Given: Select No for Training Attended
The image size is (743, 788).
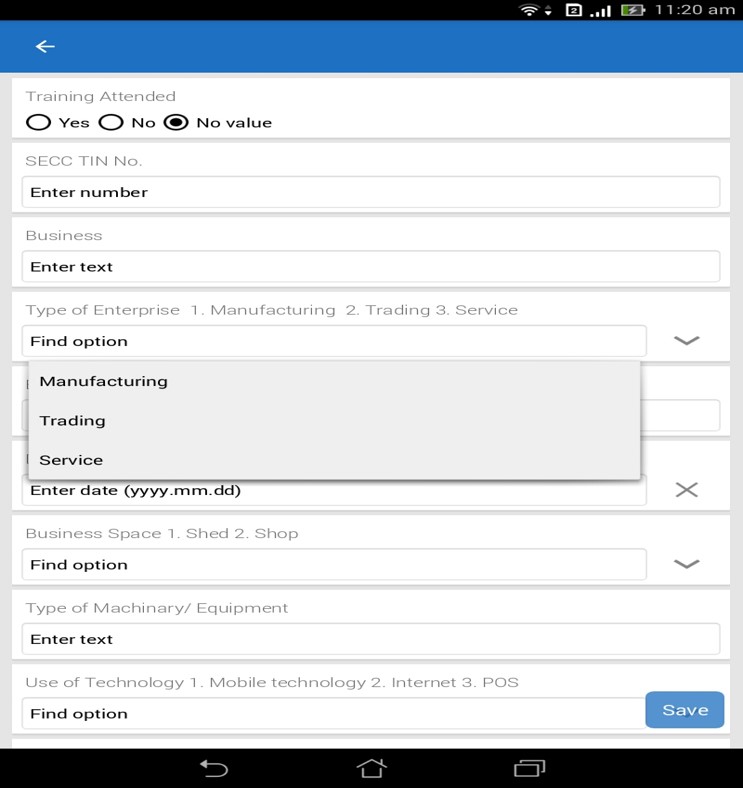Looking at the screenshot, I should coord(111,122).
